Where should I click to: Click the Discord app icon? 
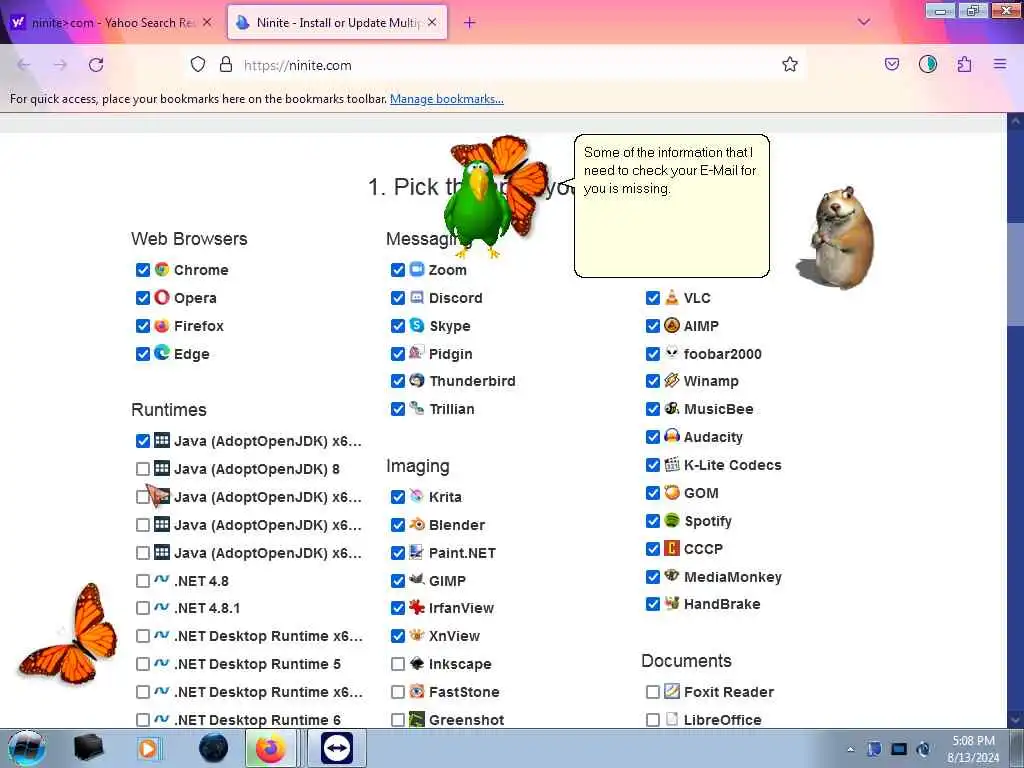click(417, 297)
